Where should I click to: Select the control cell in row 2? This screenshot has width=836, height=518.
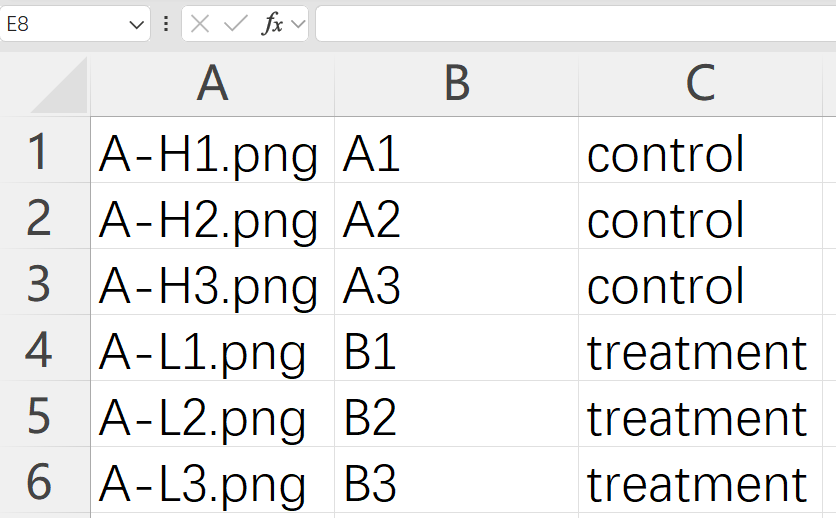click(700, 216)
